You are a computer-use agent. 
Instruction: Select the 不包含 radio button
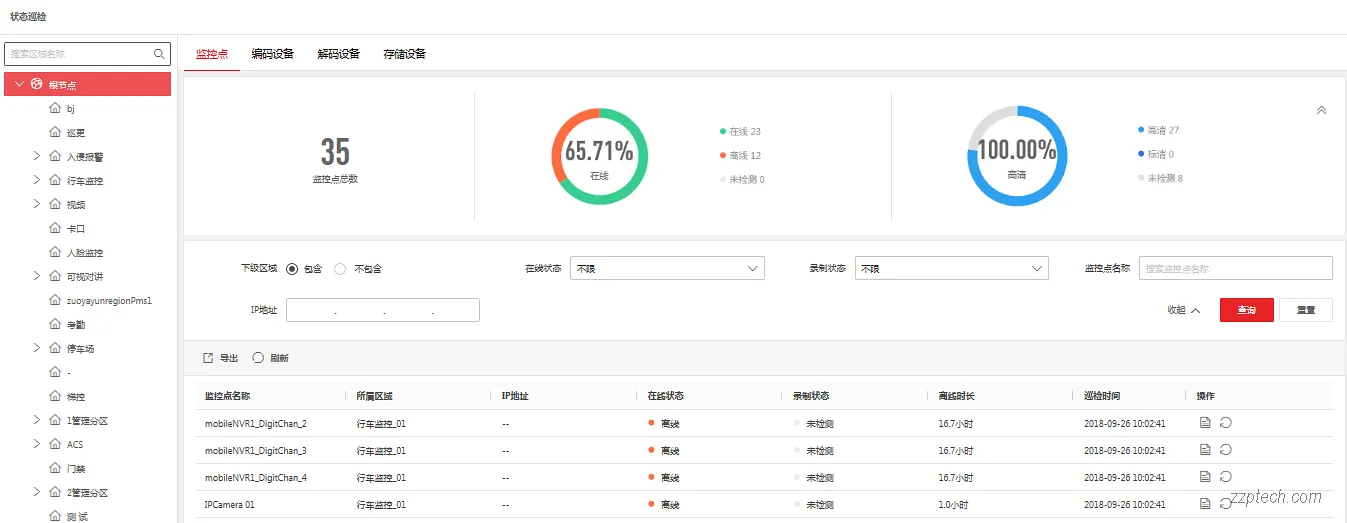[x=340, y=268]
